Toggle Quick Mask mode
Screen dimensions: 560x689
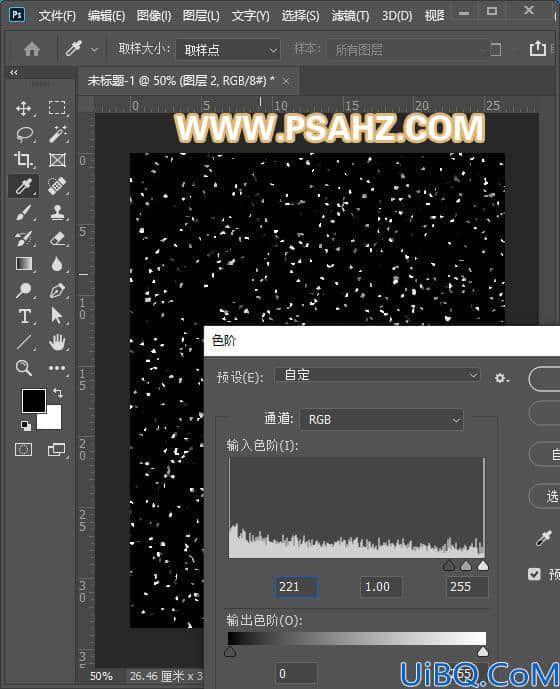(23, 450)
